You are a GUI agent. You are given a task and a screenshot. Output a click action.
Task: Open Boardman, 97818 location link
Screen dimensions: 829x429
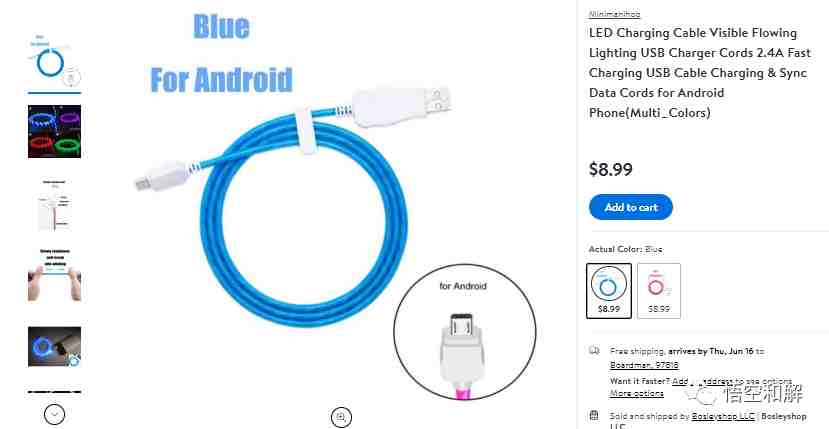644,365
